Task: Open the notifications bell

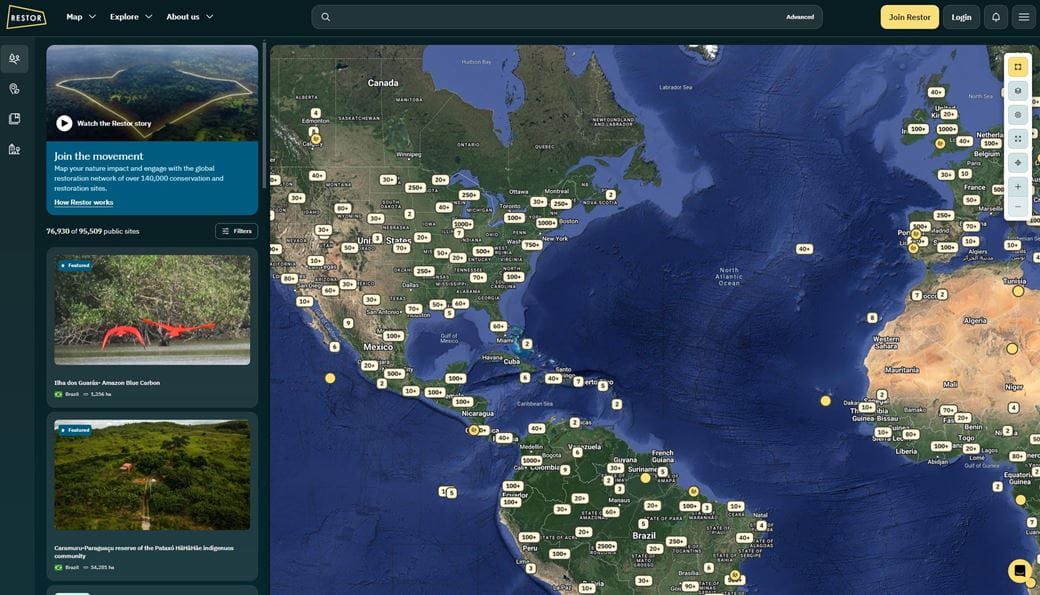Action: pos(995,17)
